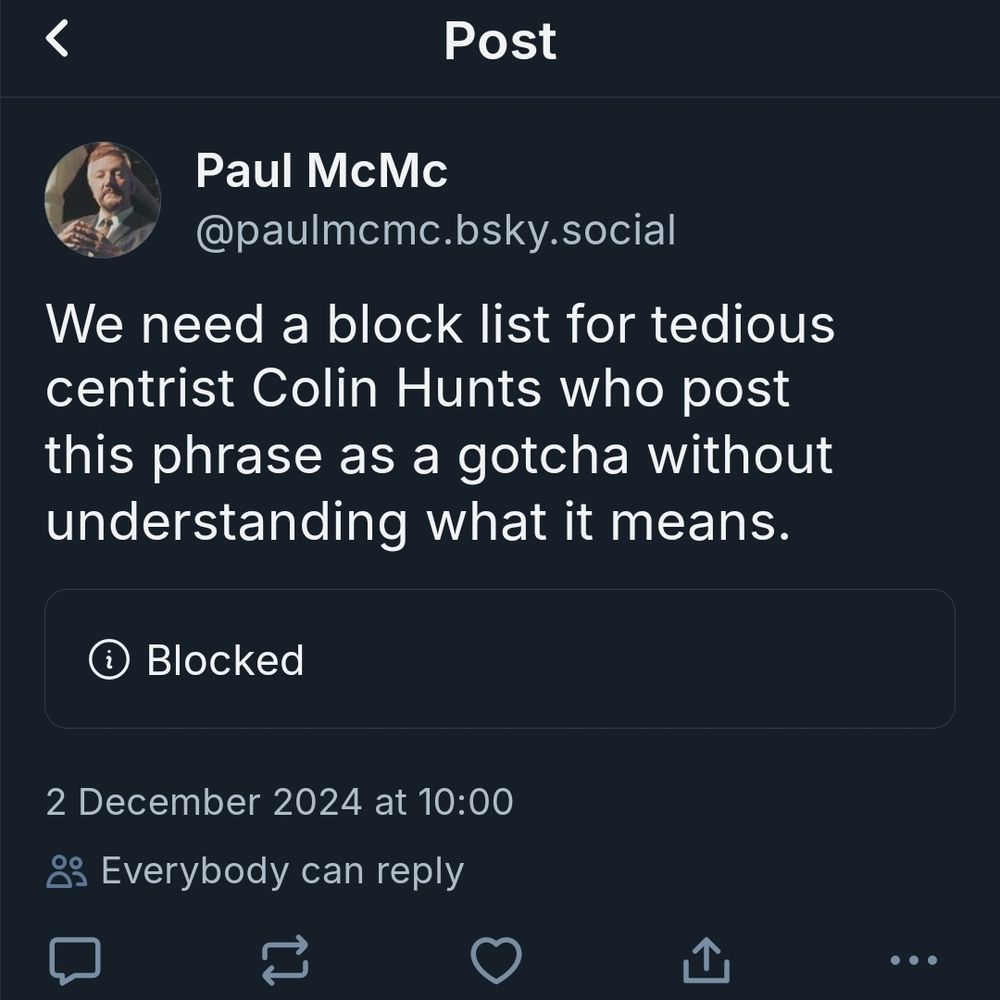Like the post with the heart icon
This screenshot has width=1000, height=1000.
tap(497, 962)
